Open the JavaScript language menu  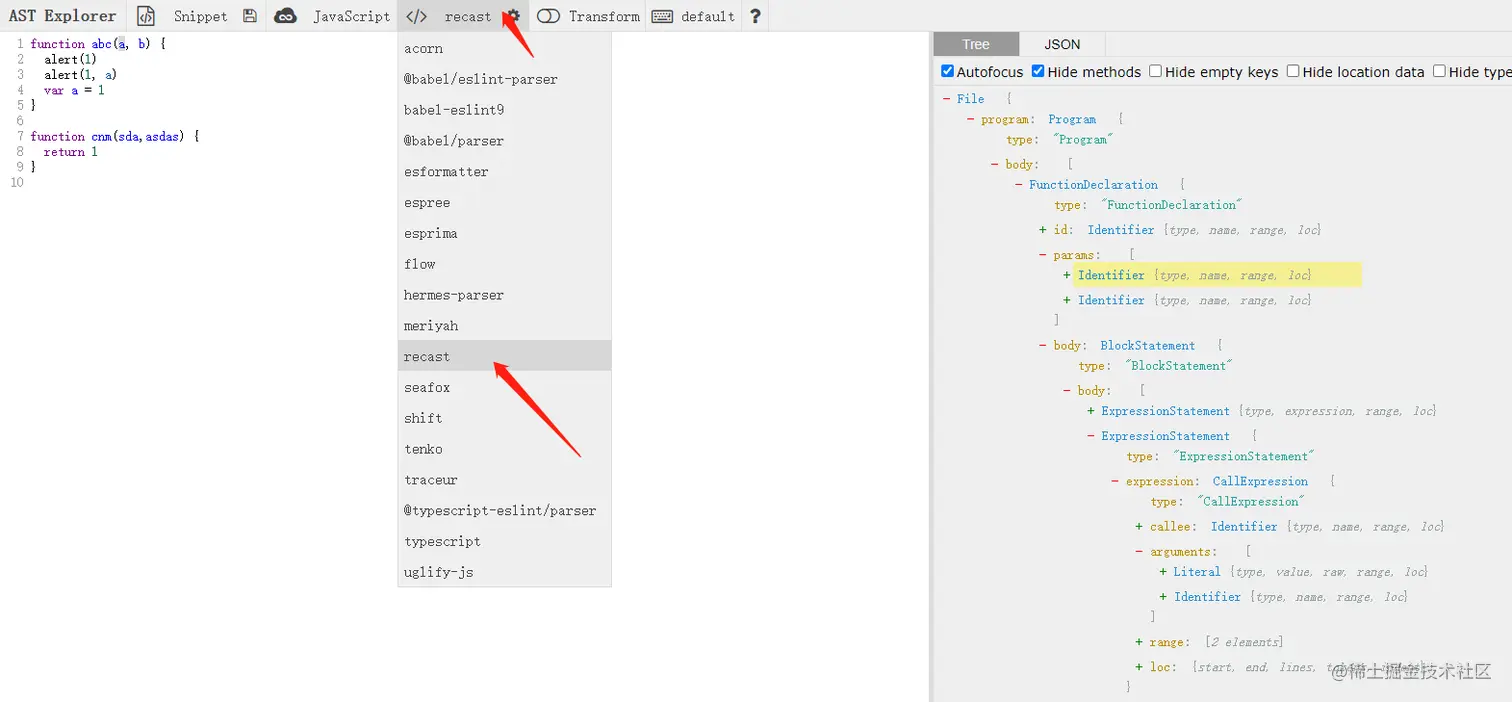point(351,16)
